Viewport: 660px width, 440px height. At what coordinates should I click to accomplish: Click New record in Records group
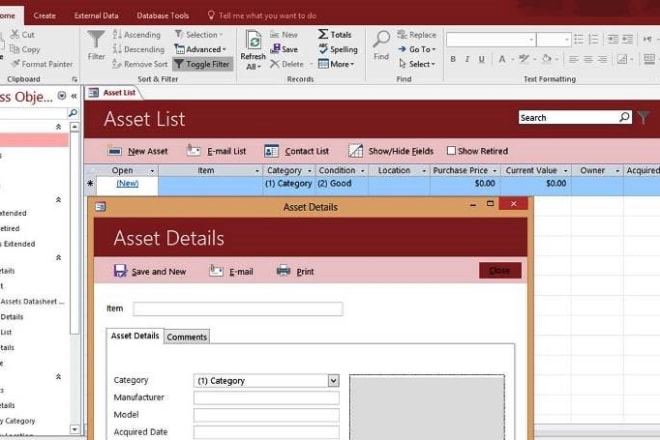(x=284, y=35)
